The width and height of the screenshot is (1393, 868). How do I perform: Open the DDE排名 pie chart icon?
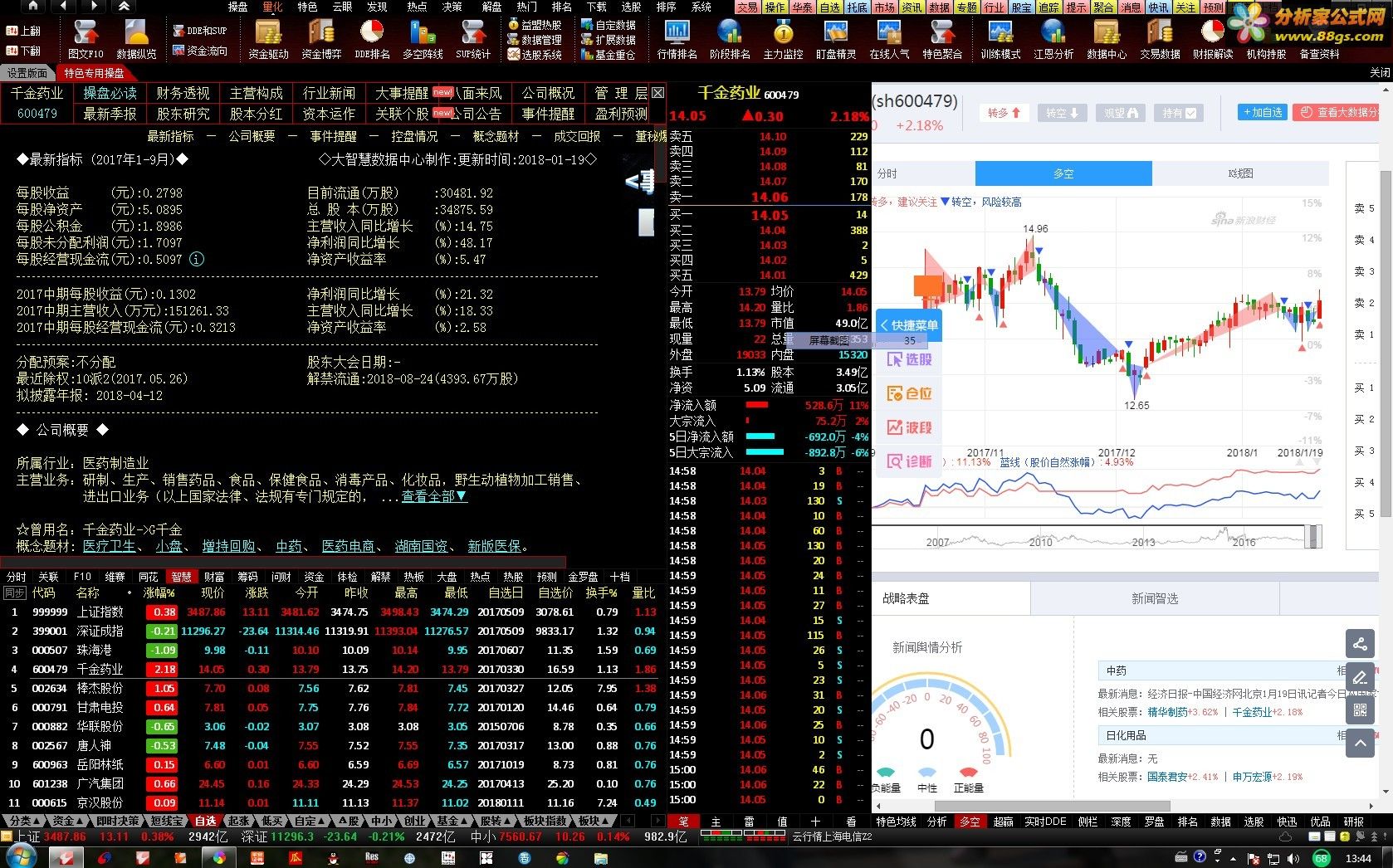click(372, 38)
